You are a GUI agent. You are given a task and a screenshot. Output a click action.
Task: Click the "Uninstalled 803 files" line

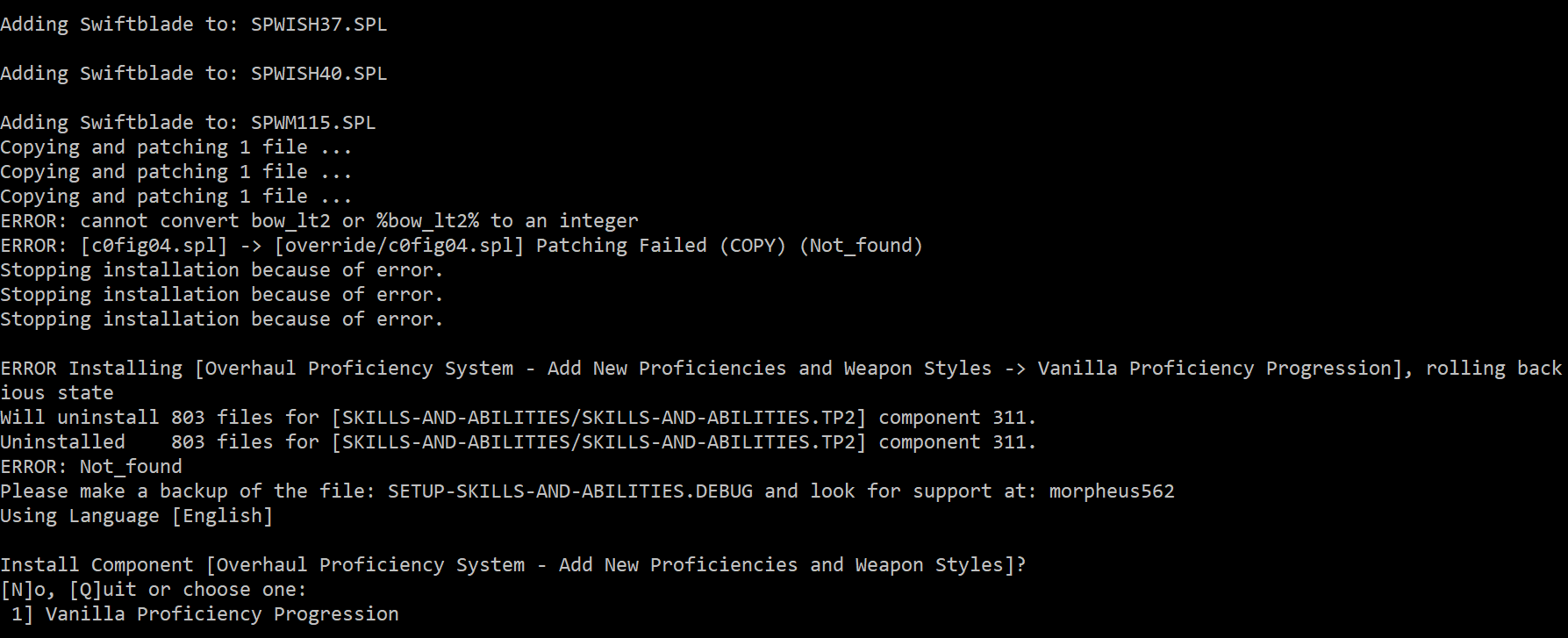tap(518, 442)
